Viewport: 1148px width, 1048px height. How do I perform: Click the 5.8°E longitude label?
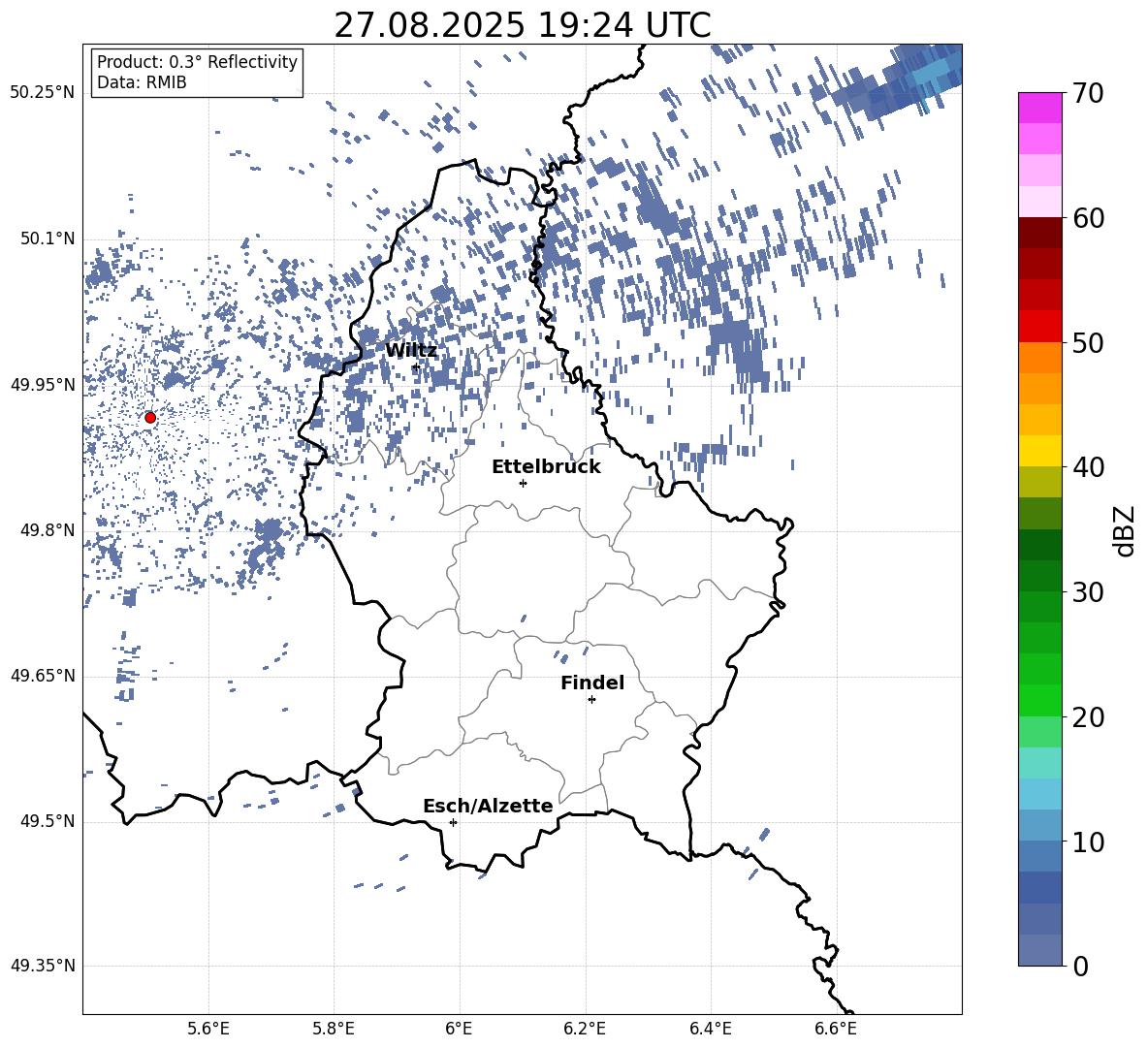pyautogui.click(x=334, y=1029)
